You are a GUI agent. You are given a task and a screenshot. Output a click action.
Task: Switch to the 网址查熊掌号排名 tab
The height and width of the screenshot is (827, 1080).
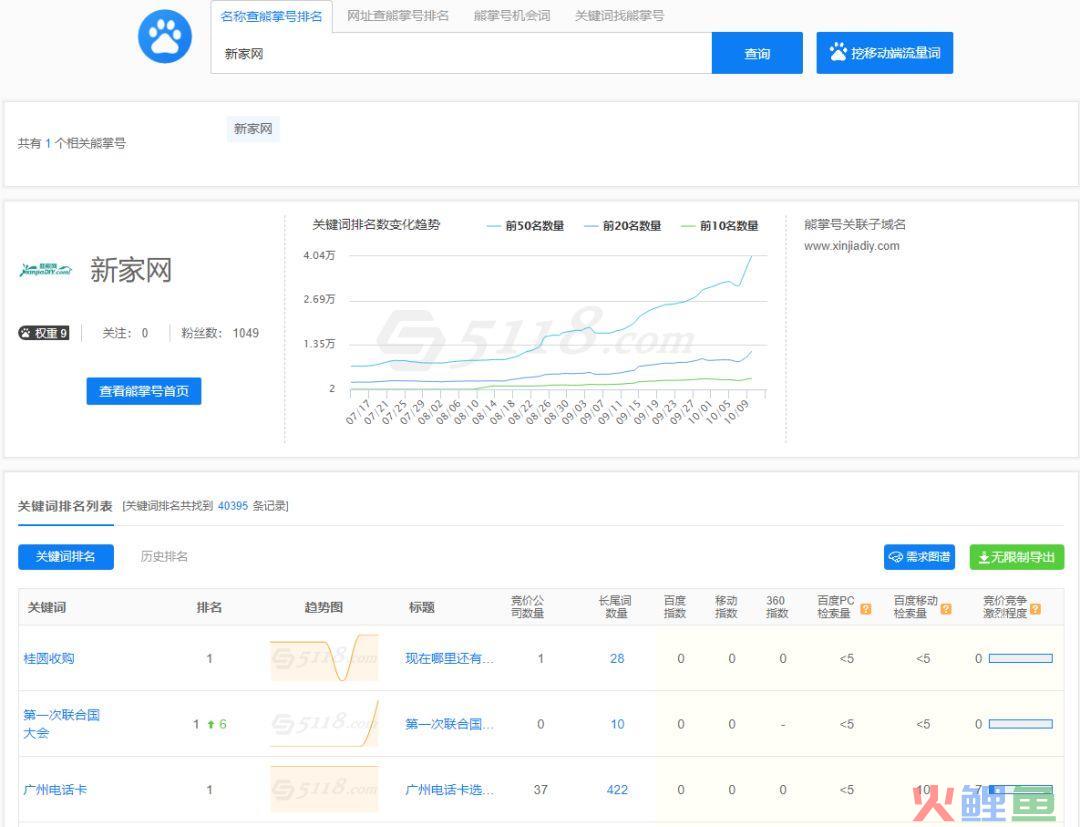click(x=397, y=16)
